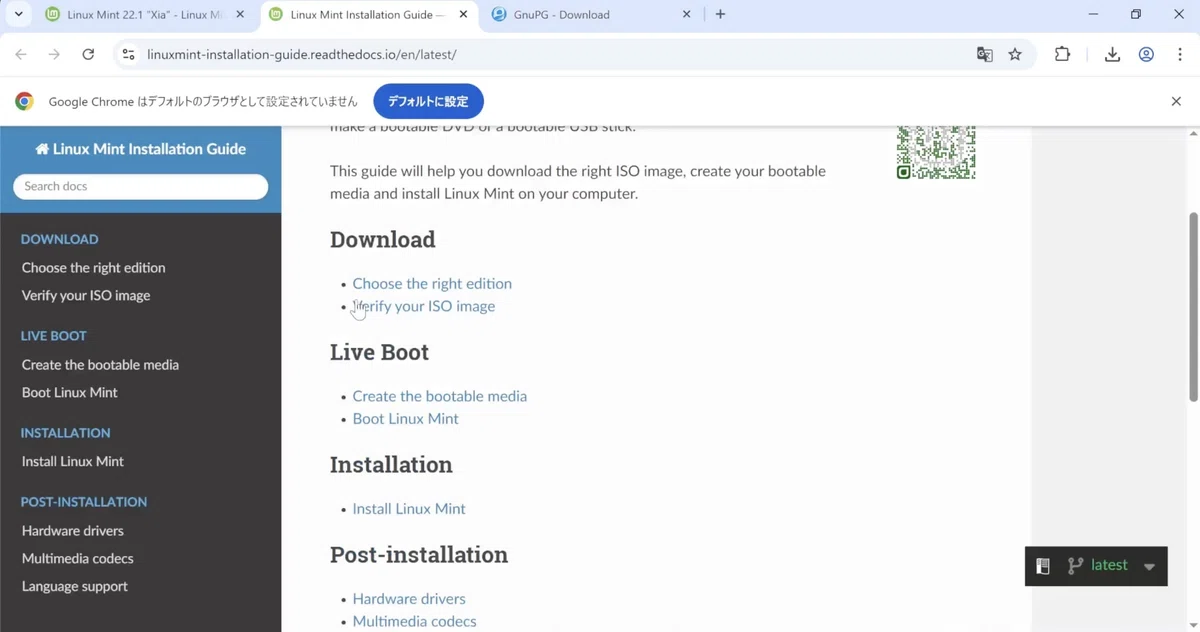Click the Live Boot heading
Viewport: 1200px width, 632px height.
pos(380,352)
